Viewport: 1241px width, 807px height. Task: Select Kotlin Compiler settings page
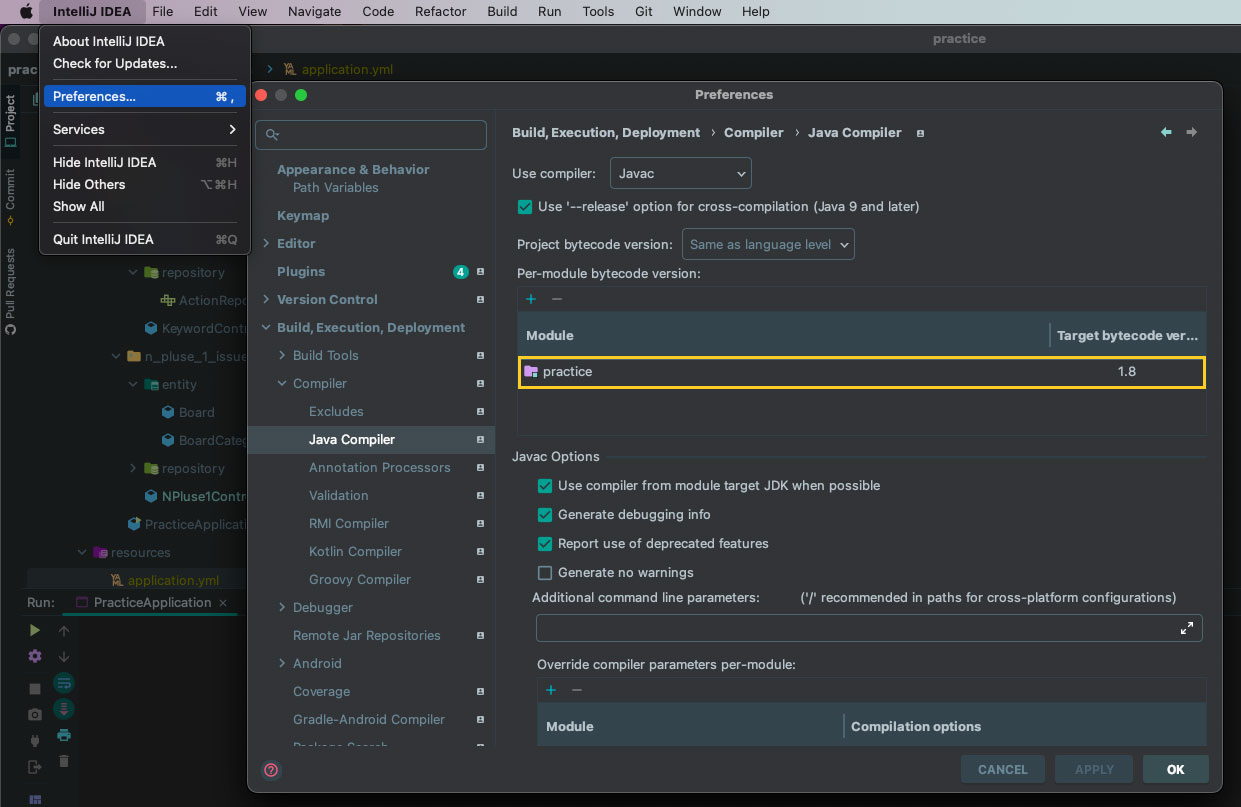[355, 551]
